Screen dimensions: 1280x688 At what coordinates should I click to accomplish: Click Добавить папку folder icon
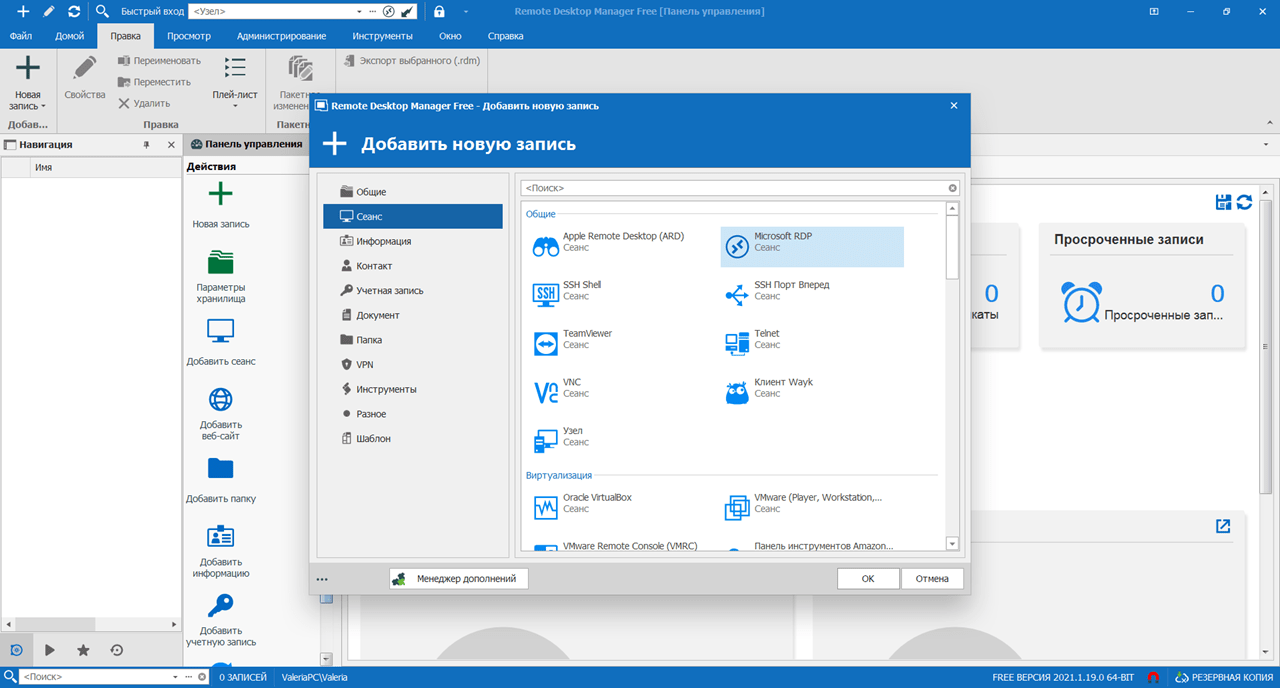click(x=221, y=468)
